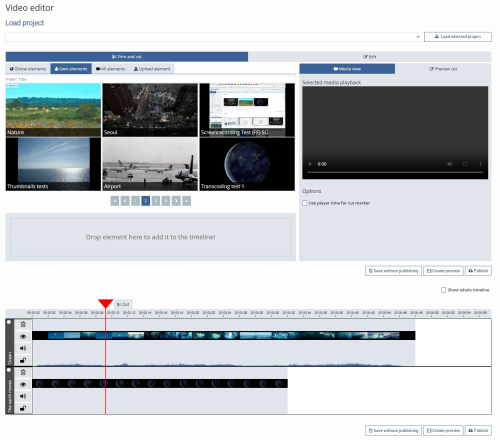Screen dimensions: 500x440
Task: Select the Airport video thumbnail
Action: [x=150, y=164]
